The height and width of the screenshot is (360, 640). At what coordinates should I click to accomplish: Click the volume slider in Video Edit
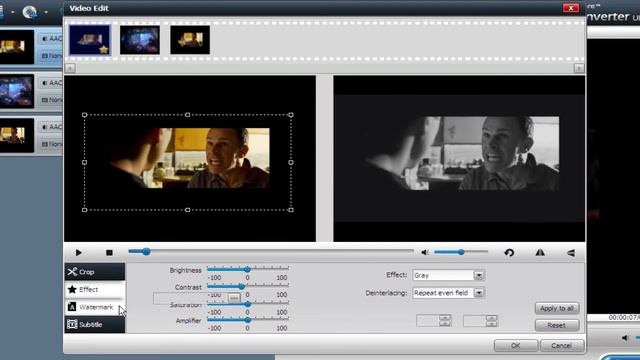point(461,252)
